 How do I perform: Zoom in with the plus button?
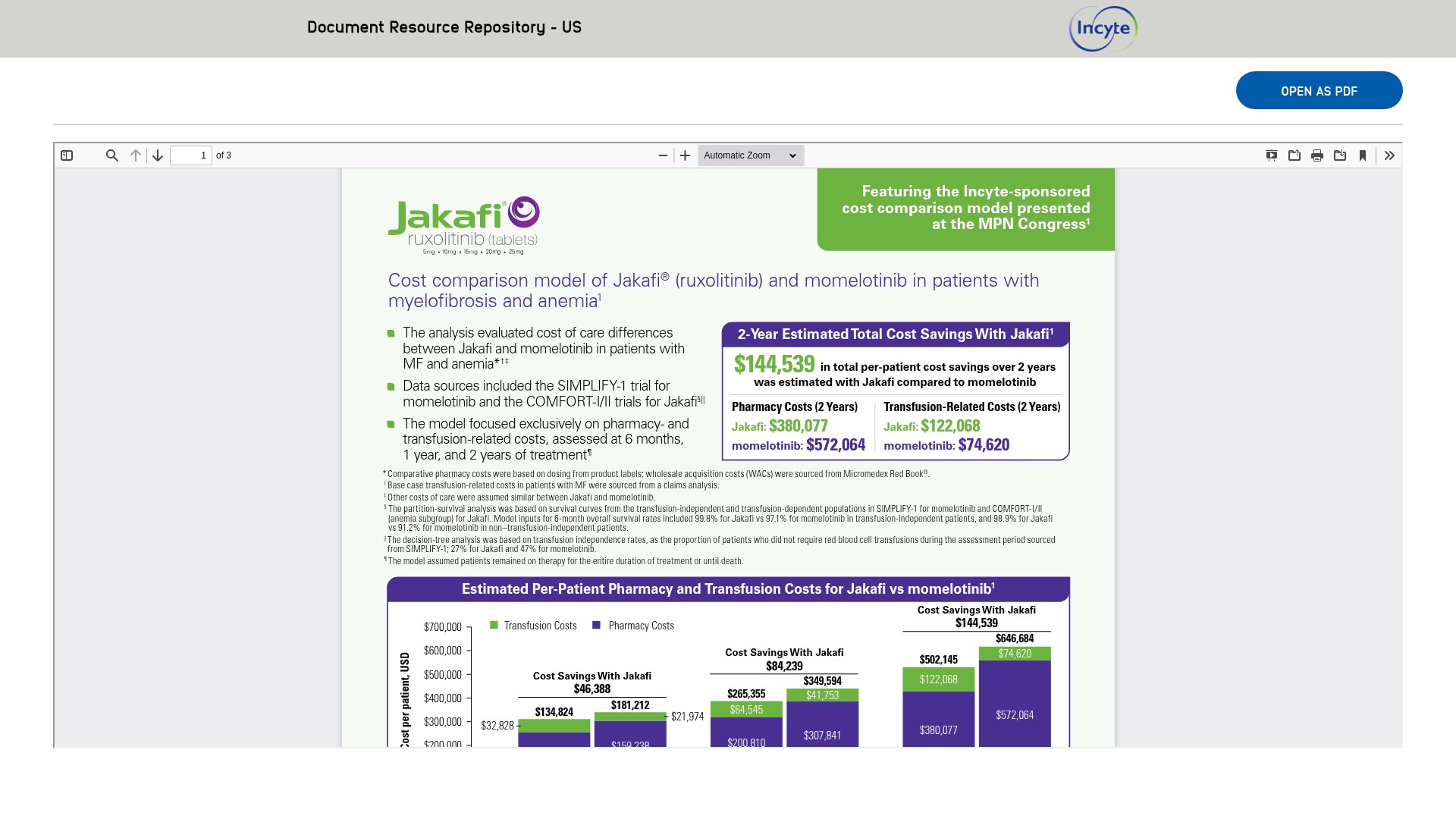pos(686,155)
